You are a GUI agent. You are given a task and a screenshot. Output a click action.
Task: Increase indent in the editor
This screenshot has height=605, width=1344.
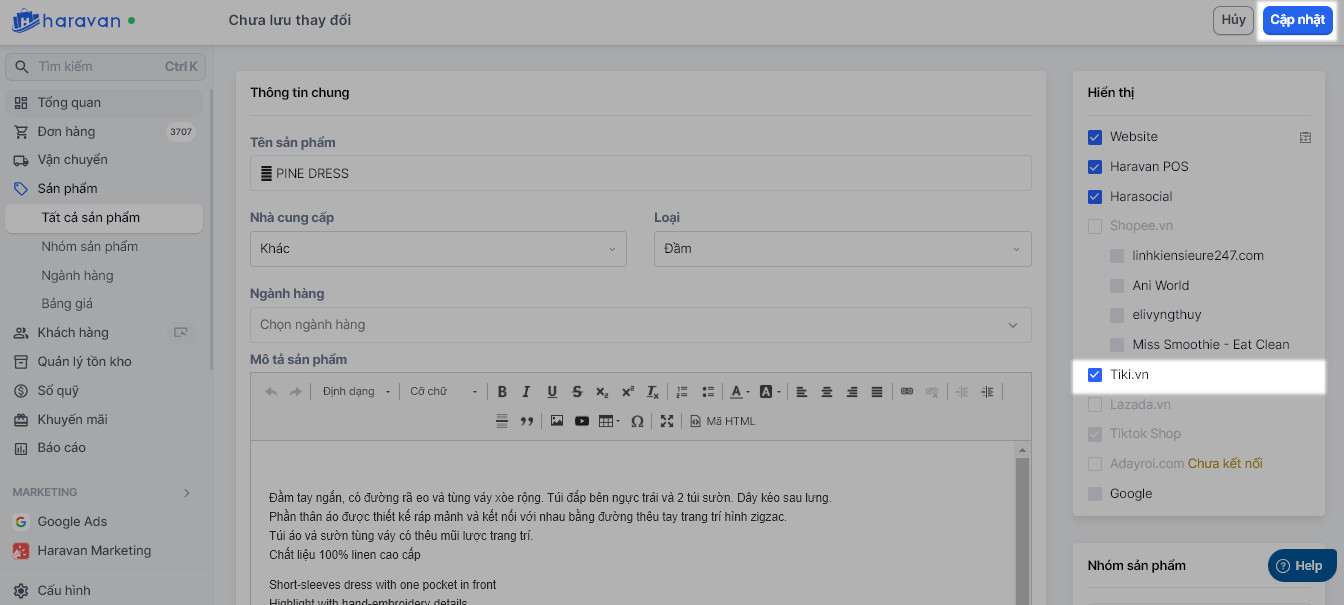pyautogui.click(x=987, y=392)
